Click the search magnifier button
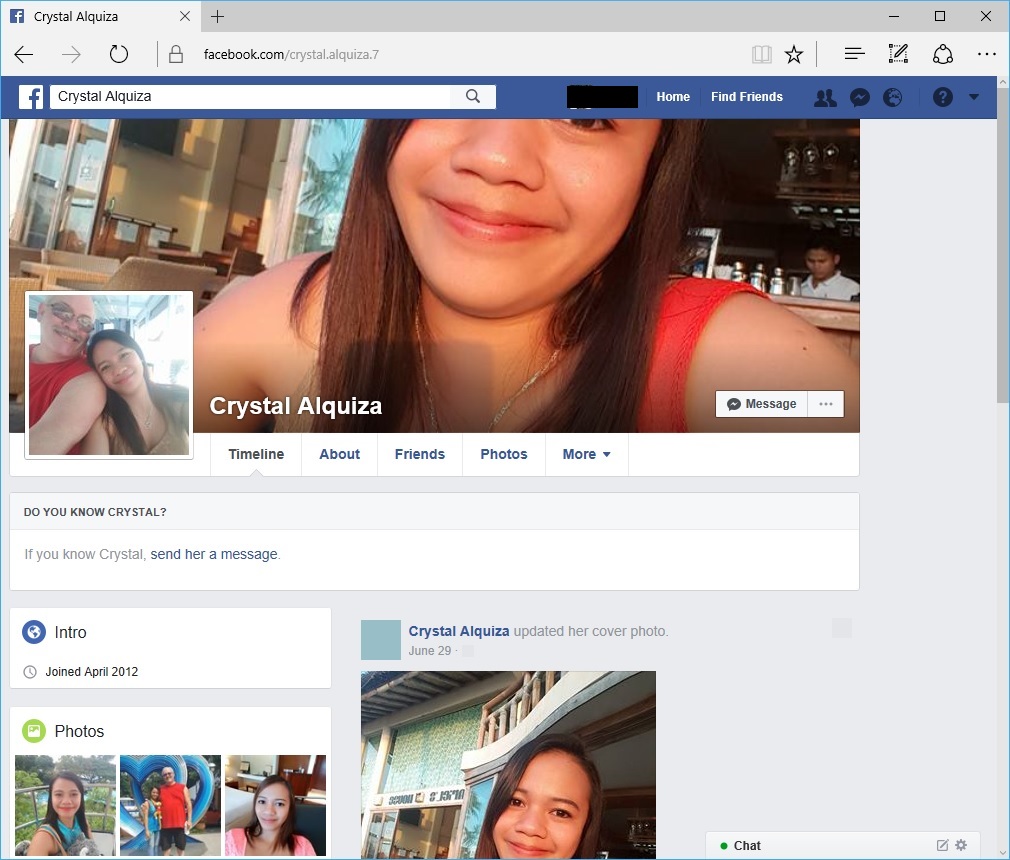The height and width of the screenshot is (860, 1010). click(x=473, y=97)
